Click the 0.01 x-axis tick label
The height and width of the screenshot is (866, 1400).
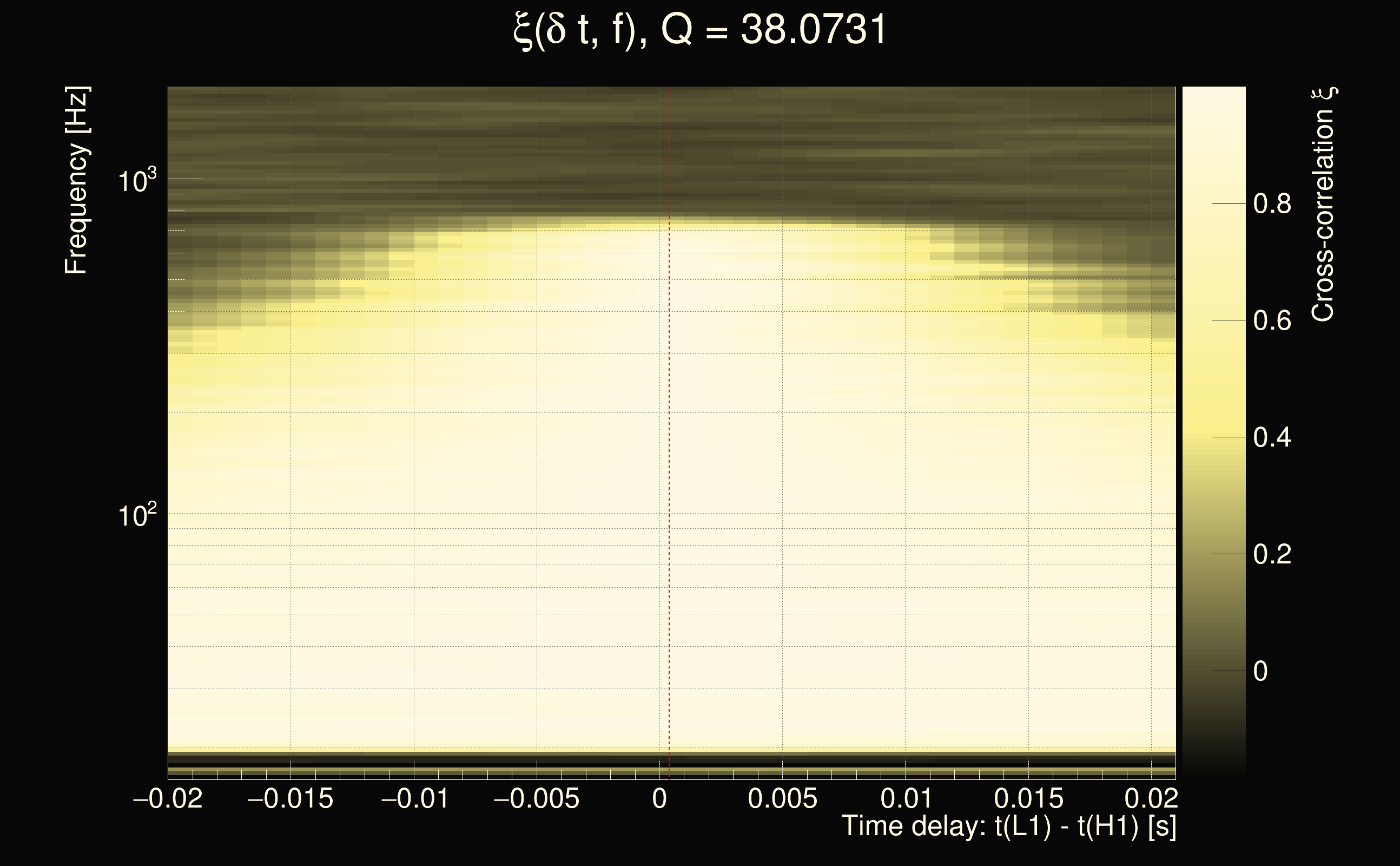tap(906, 798)
